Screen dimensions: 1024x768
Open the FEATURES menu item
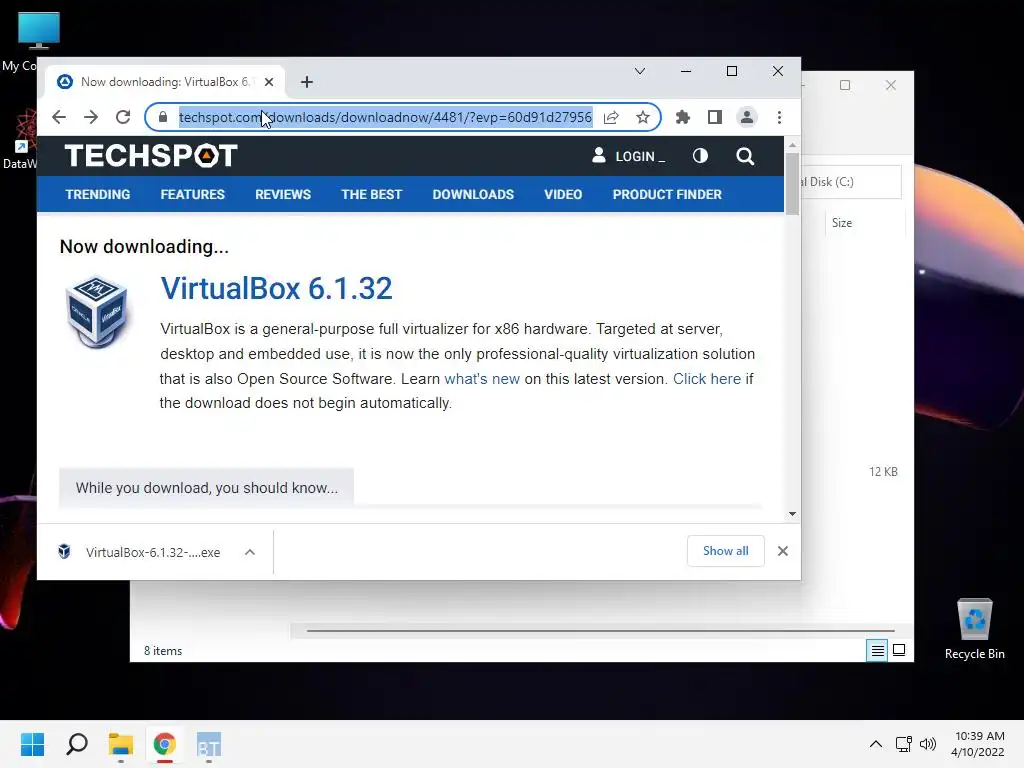[193, 195]
